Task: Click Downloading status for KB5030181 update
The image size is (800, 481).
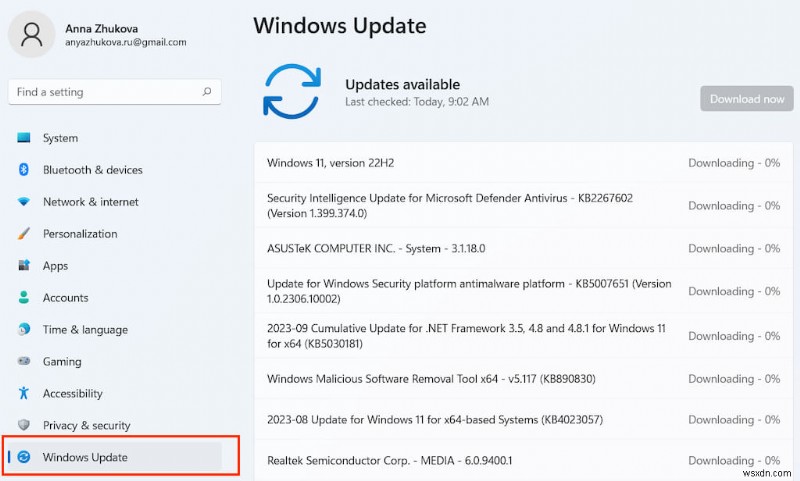Action: [734, 336]
